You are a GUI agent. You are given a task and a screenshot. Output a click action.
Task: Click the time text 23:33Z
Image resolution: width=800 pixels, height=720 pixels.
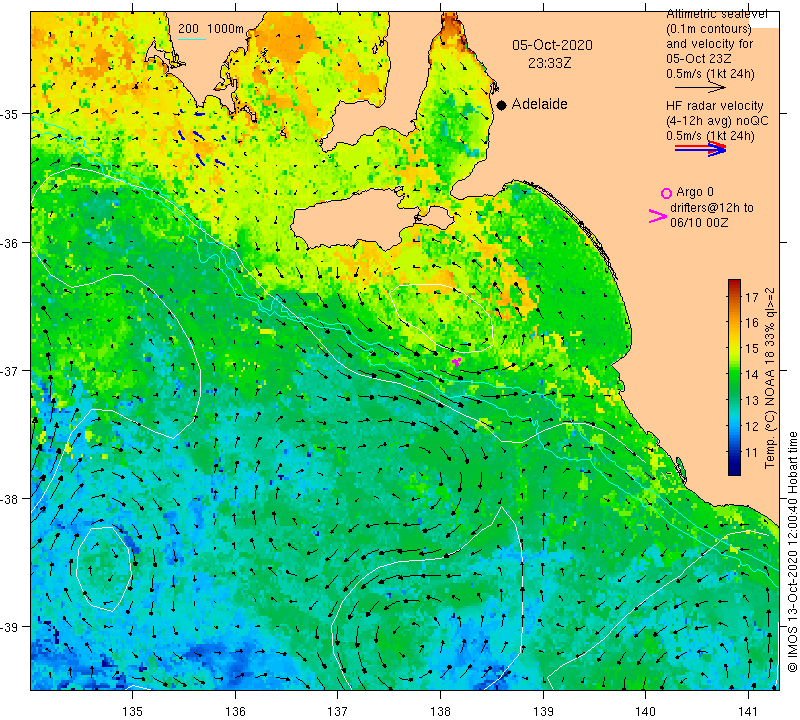549,63
